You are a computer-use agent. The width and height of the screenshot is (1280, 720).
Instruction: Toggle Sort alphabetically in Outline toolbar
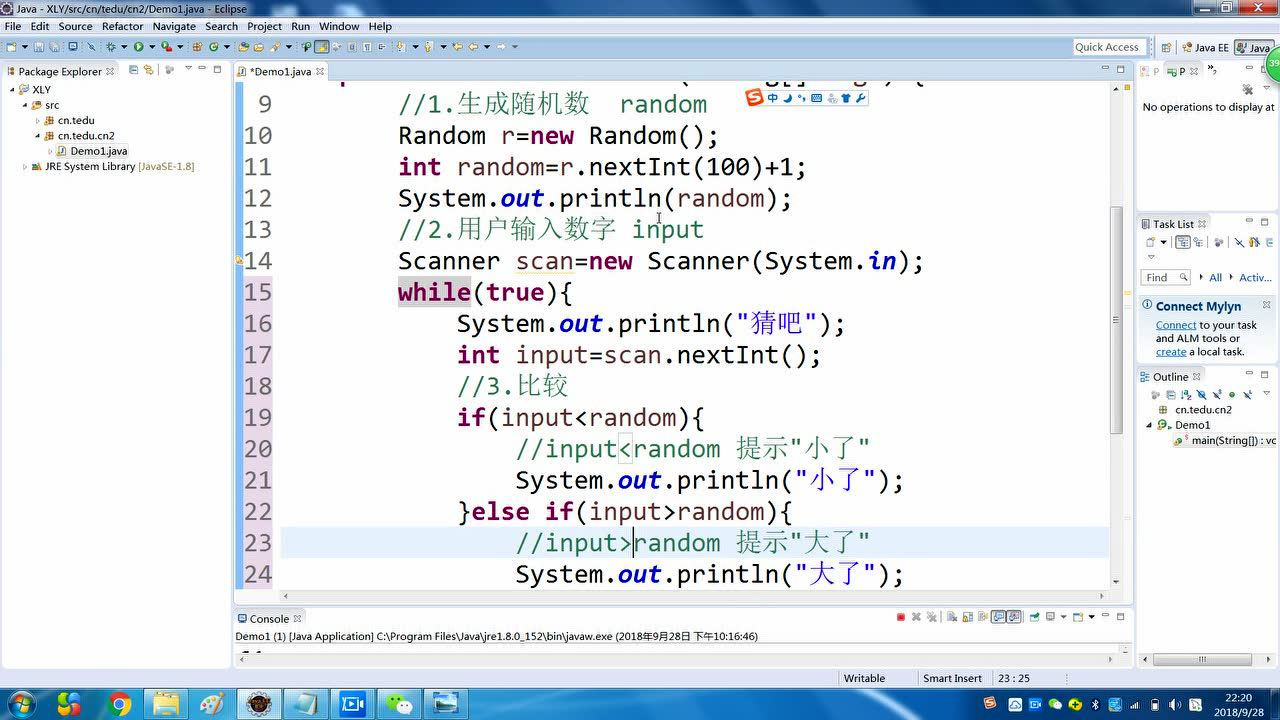tap(1188, 394)
